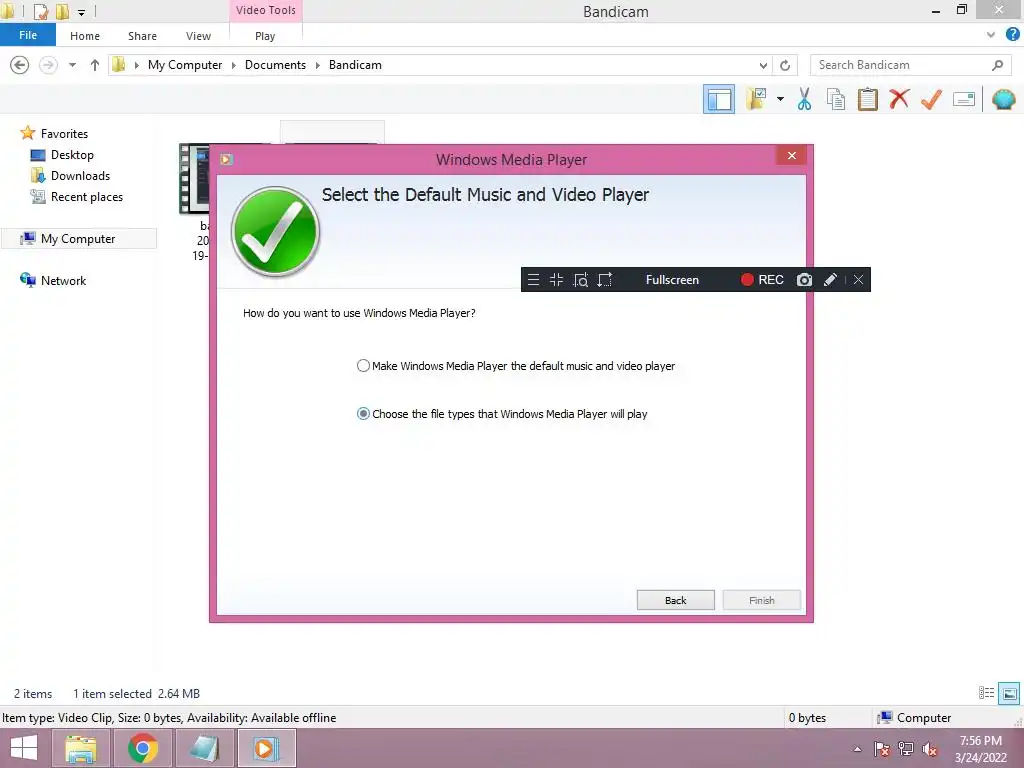Take a screenshot with Bandicam camera
The image size is (1024, 768).
804,280
